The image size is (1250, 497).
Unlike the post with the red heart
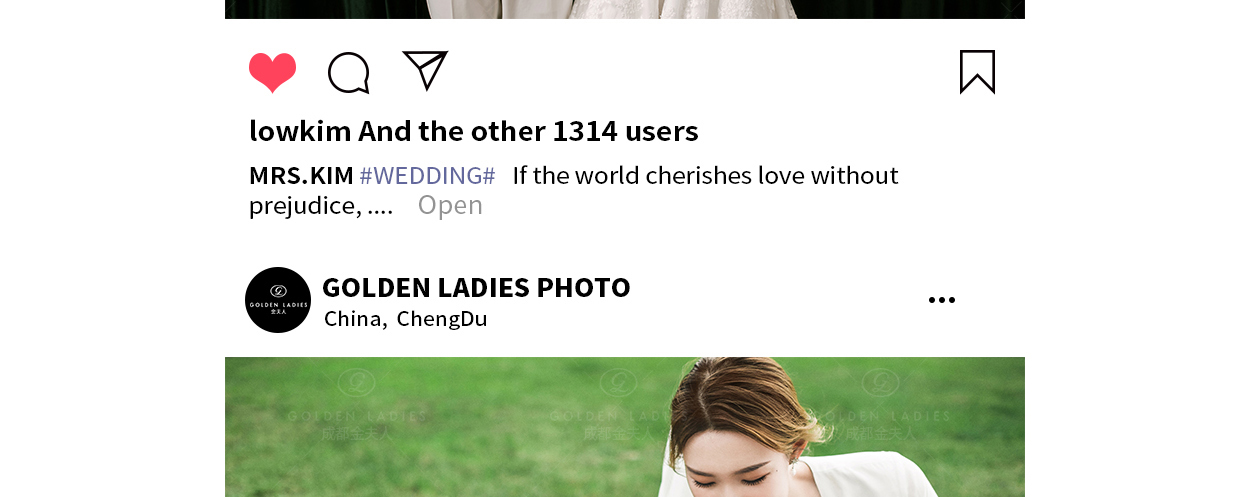272,73
